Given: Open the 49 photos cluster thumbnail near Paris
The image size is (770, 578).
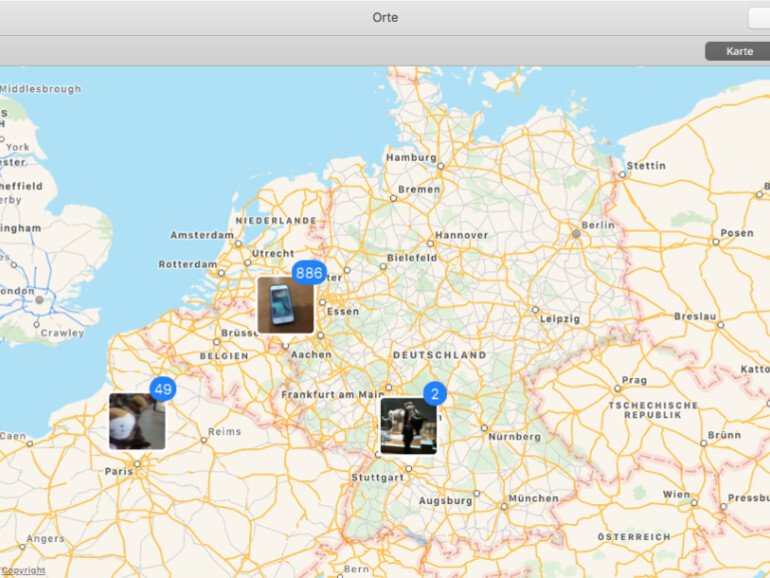Looking at the screenshot, I should (137, 421).
